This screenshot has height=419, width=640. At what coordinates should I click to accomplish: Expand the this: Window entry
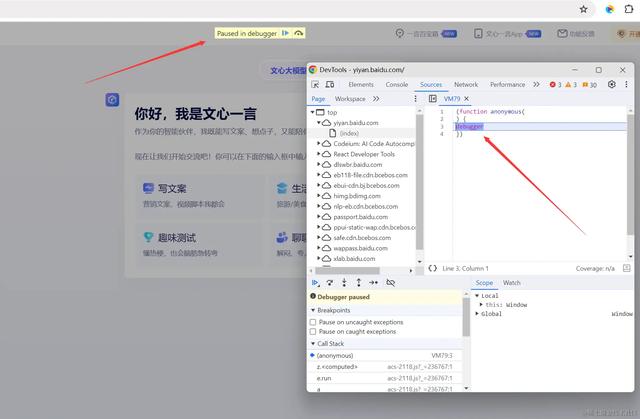(x=481, y=305)
